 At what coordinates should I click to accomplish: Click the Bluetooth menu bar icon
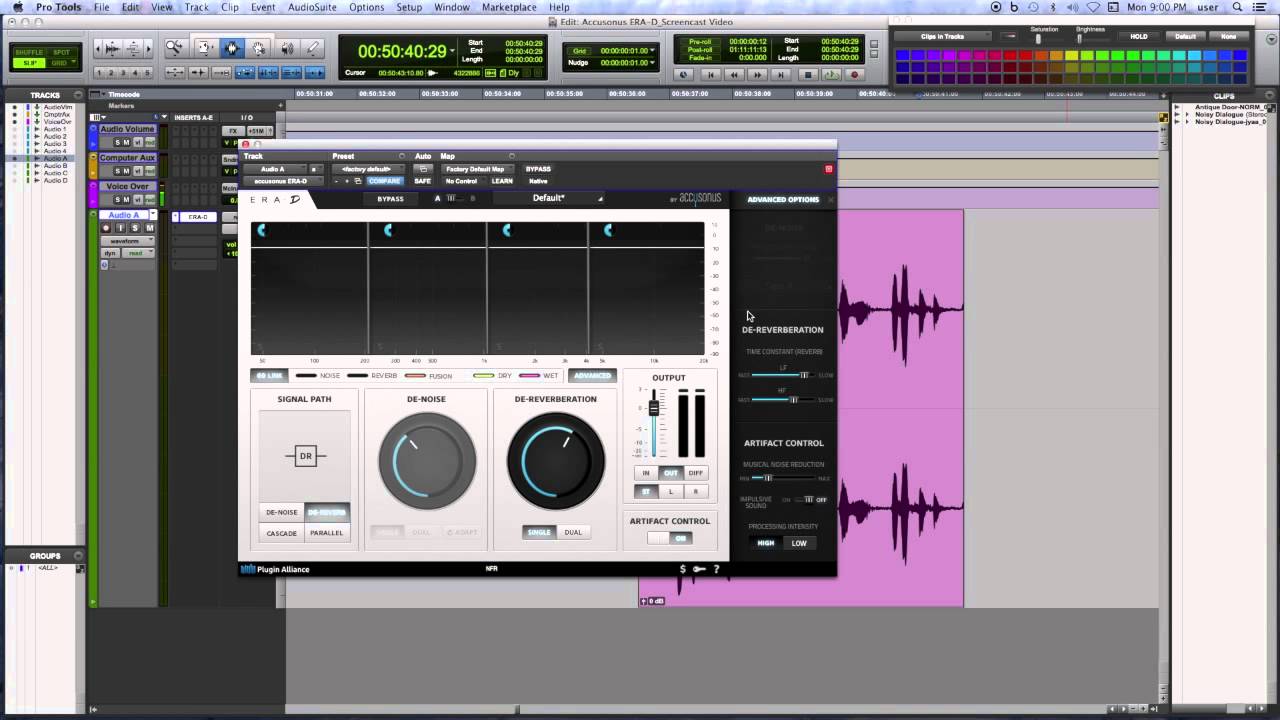coord(1052,7)
